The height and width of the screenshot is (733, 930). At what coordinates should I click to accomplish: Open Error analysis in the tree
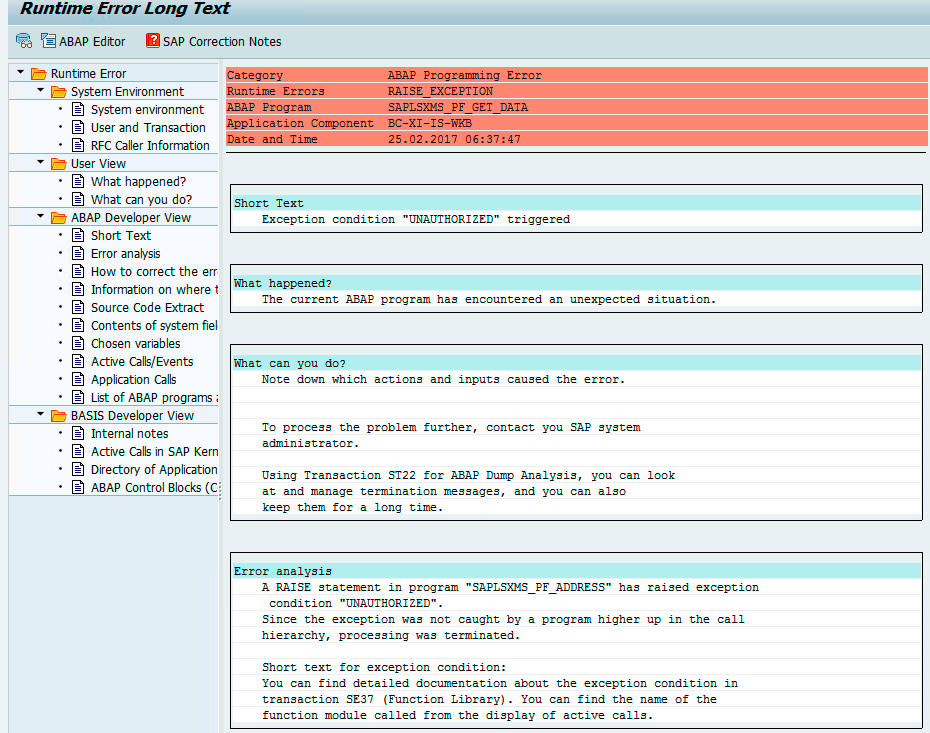click(x=125, y=254)
